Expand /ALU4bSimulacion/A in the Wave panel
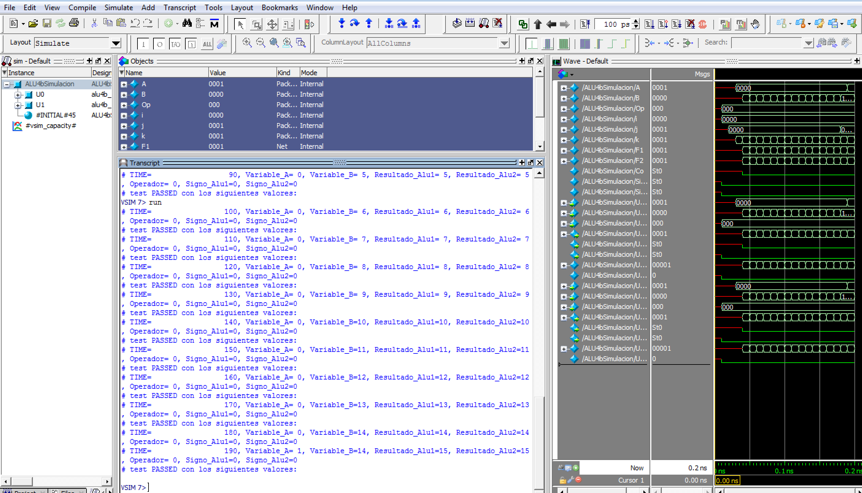This screenshot has width=862, height=493. pos(563,88)
